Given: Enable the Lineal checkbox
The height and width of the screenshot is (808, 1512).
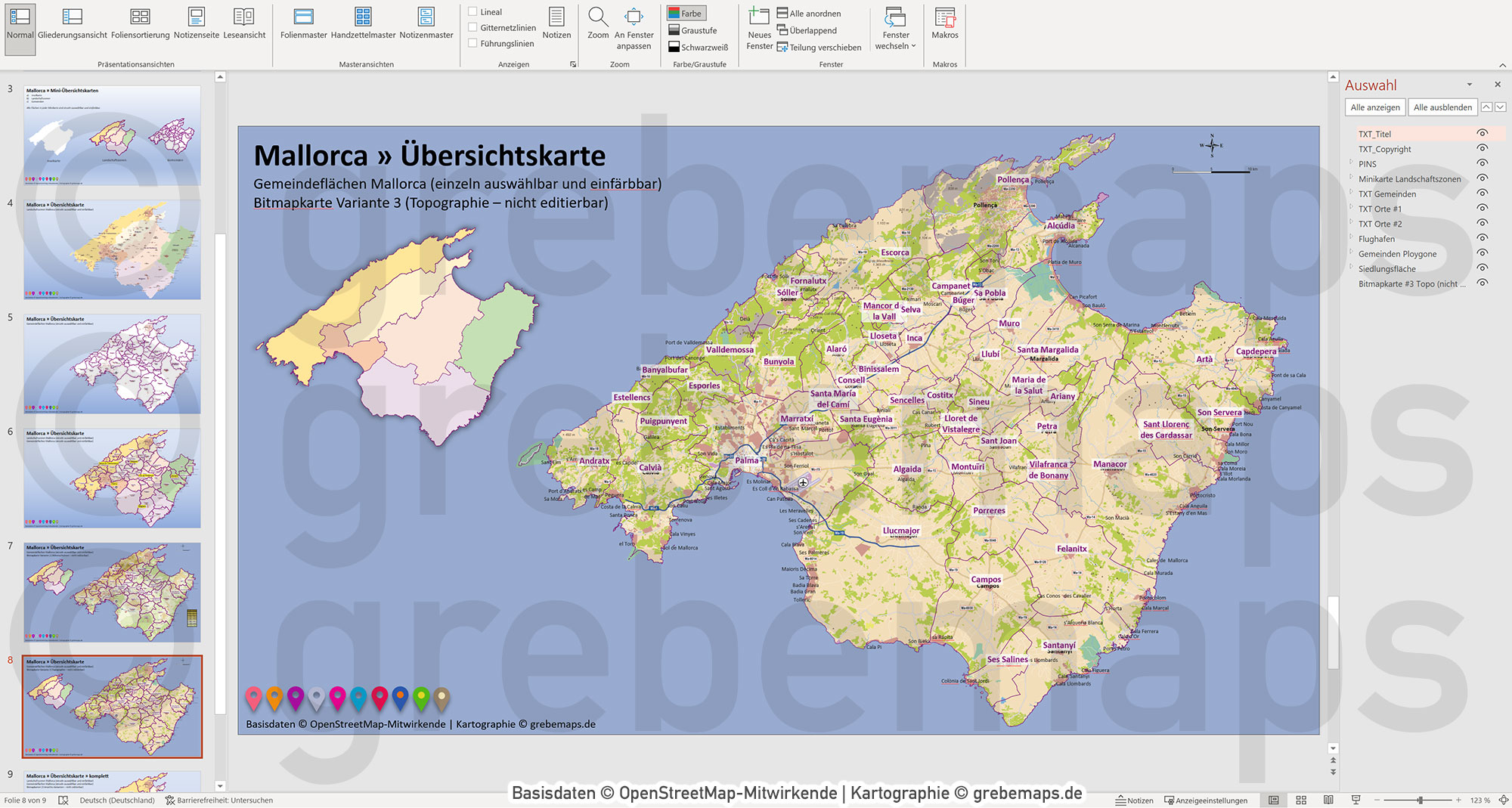Looking at the screenshot, I should (473, 11).
